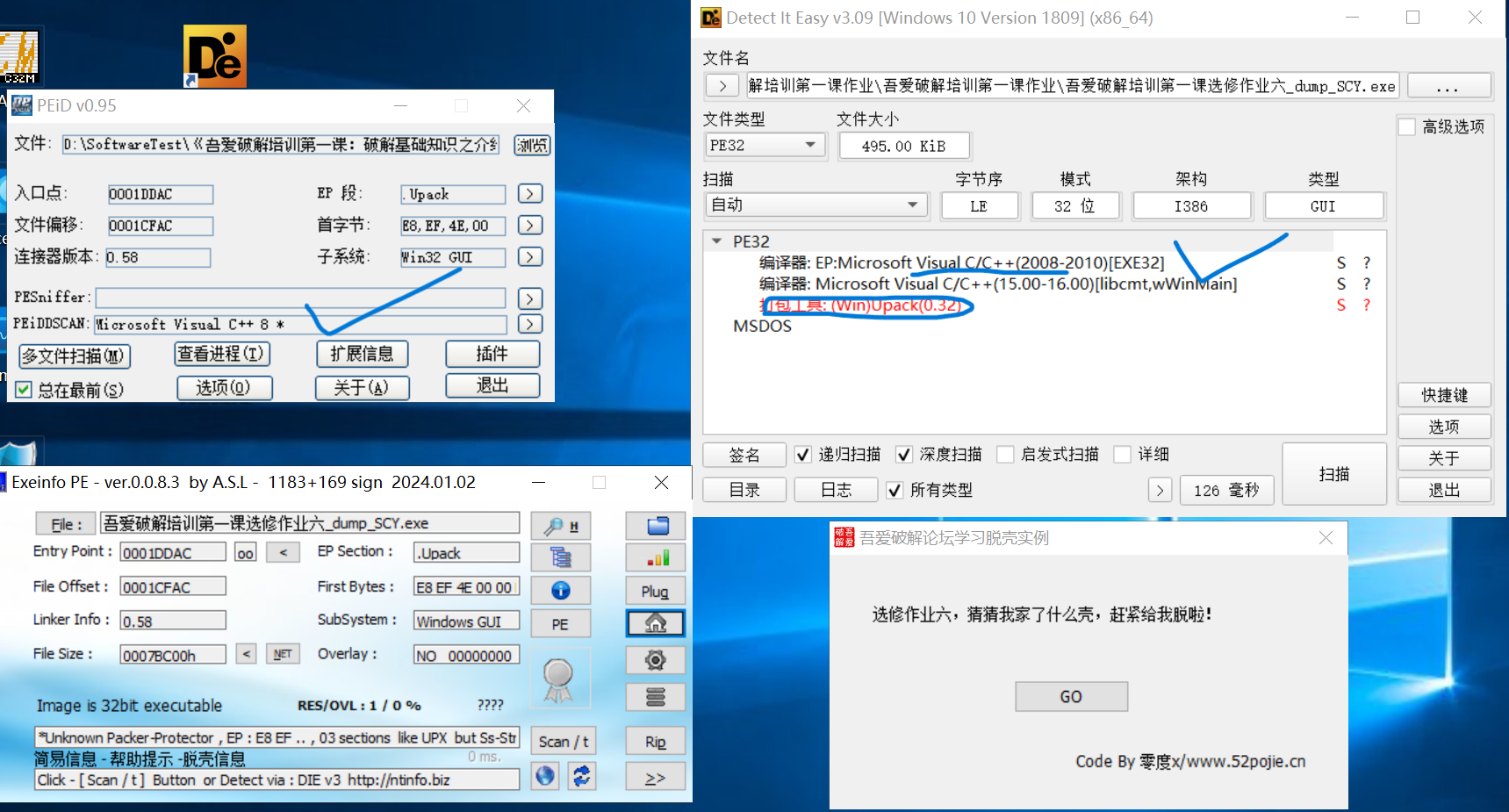Click 日志 button in Detect It Easy
This screenshot has height=812, width=1509.
[x=836, y=490]
